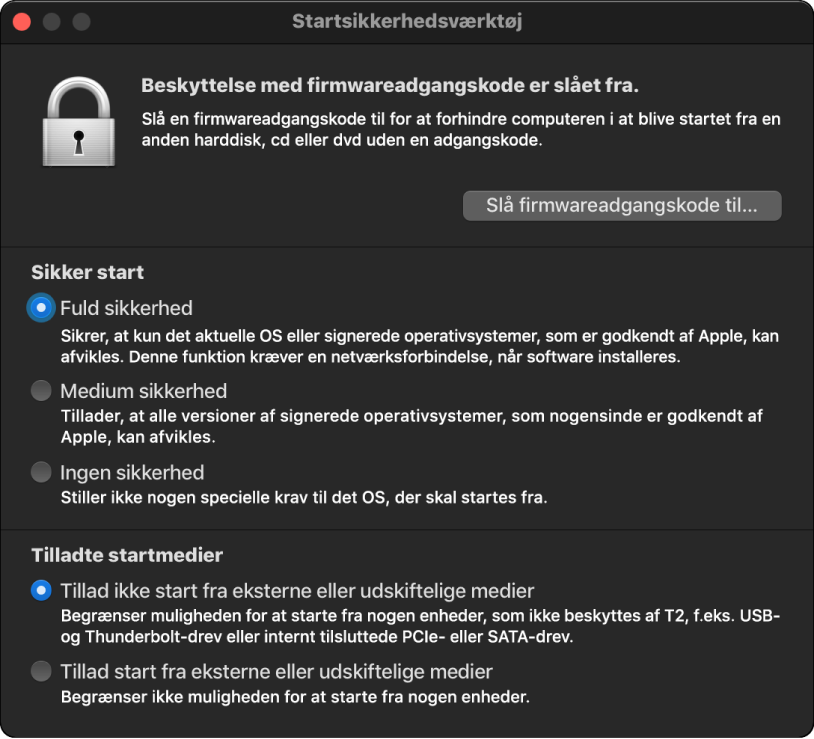Select the 'Fuld sikkerhed' option
The width and height of the screenshot is (814, 739).
pyautogui.click(x=40, y=308)
